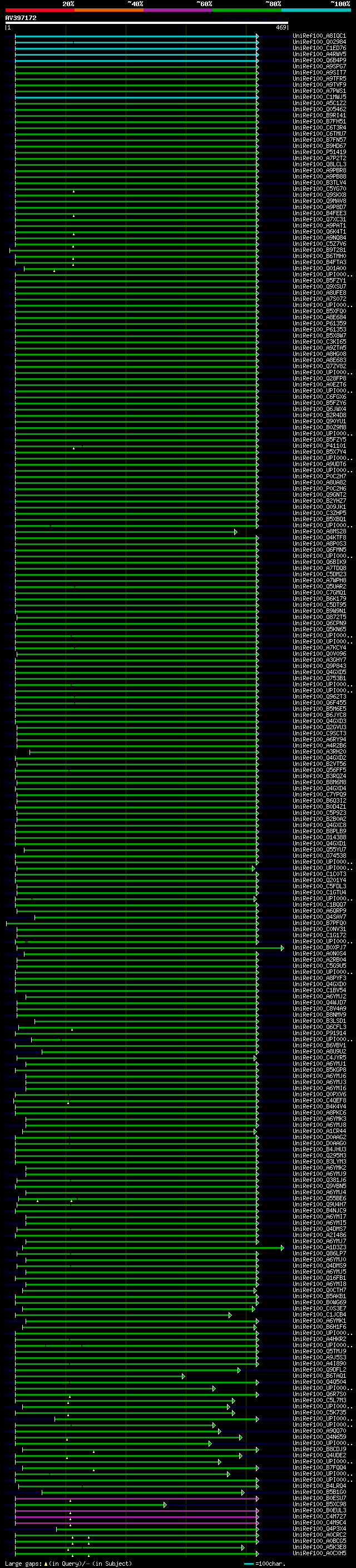
Task: Open hit label UniRef100_C1G172
Action: (319, 936)
